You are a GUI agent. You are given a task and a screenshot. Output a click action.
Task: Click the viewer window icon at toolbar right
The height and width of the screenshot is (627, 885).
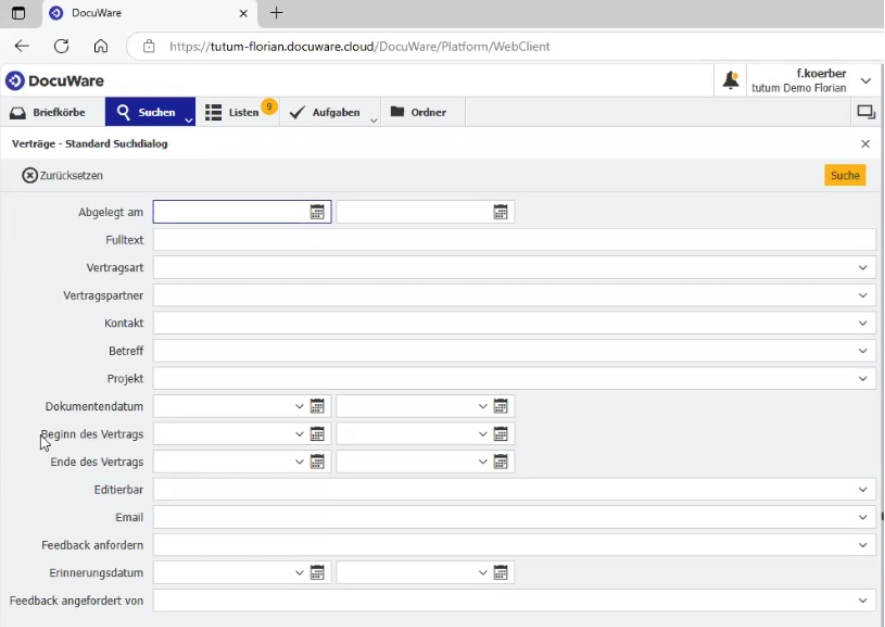pos(866,112)
